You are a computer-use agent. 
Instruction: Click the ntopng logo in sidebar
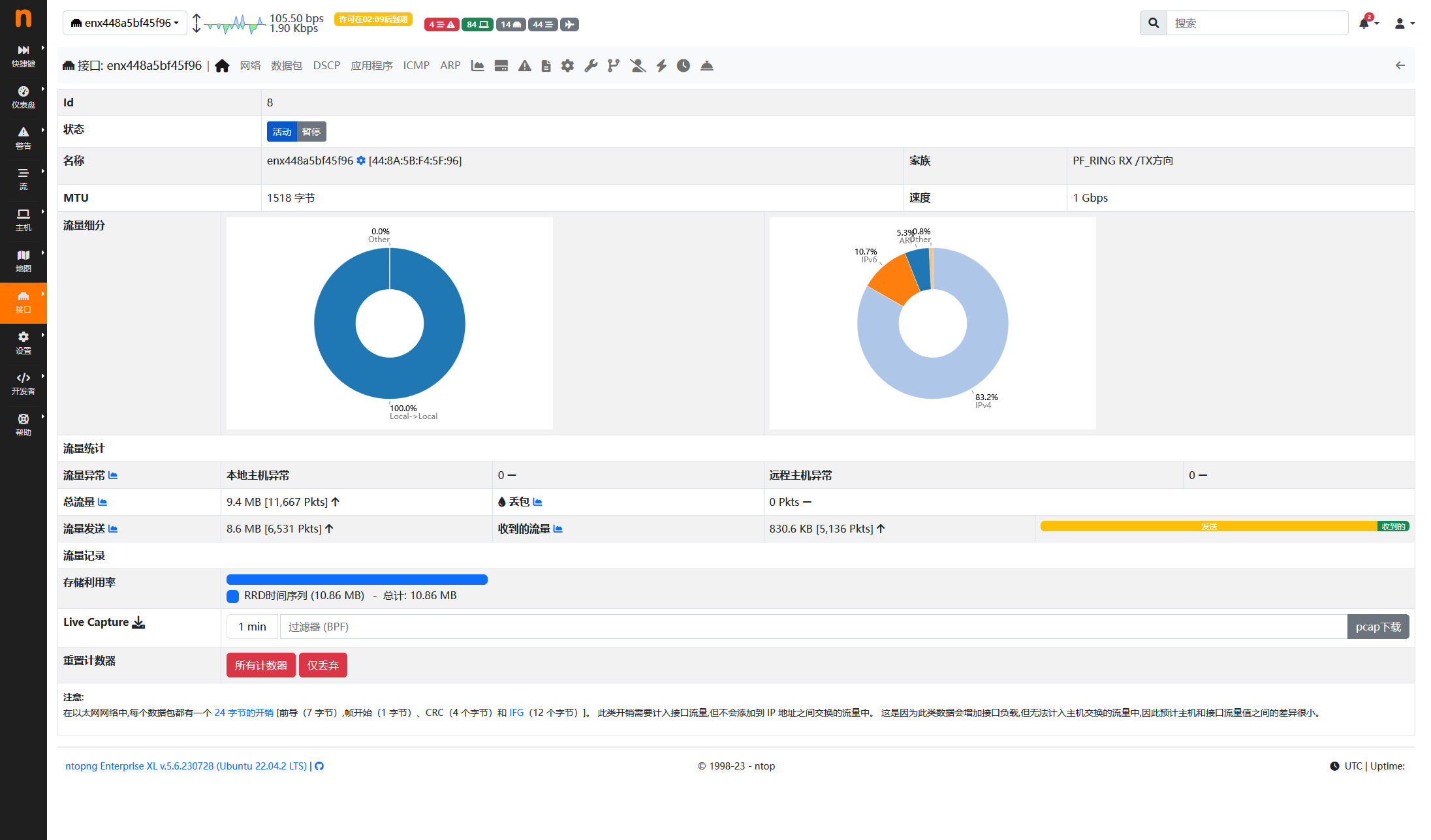tap(24, 18)
